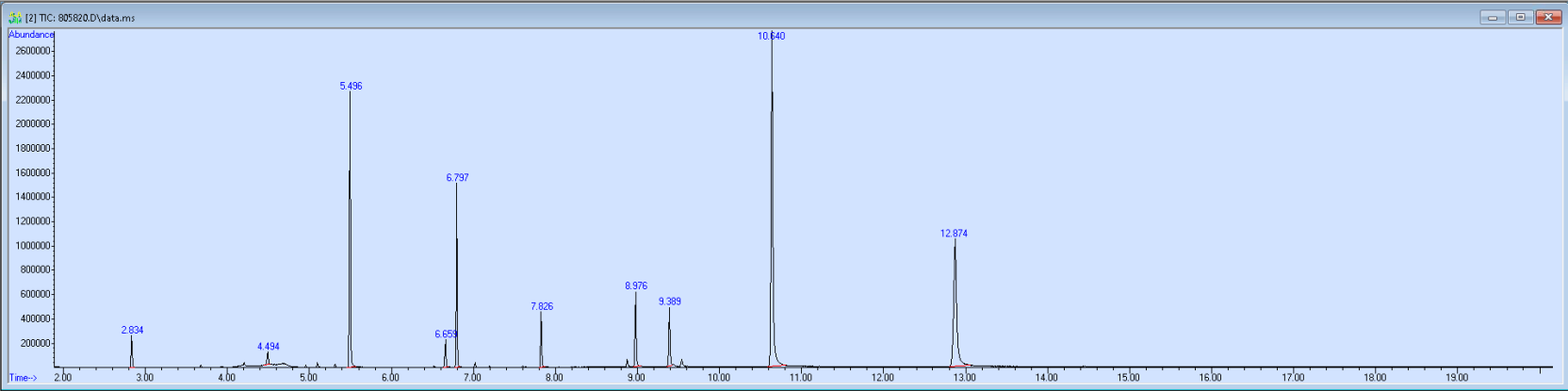Minimize the TIC chromatogram window

tap(1493, 17)
